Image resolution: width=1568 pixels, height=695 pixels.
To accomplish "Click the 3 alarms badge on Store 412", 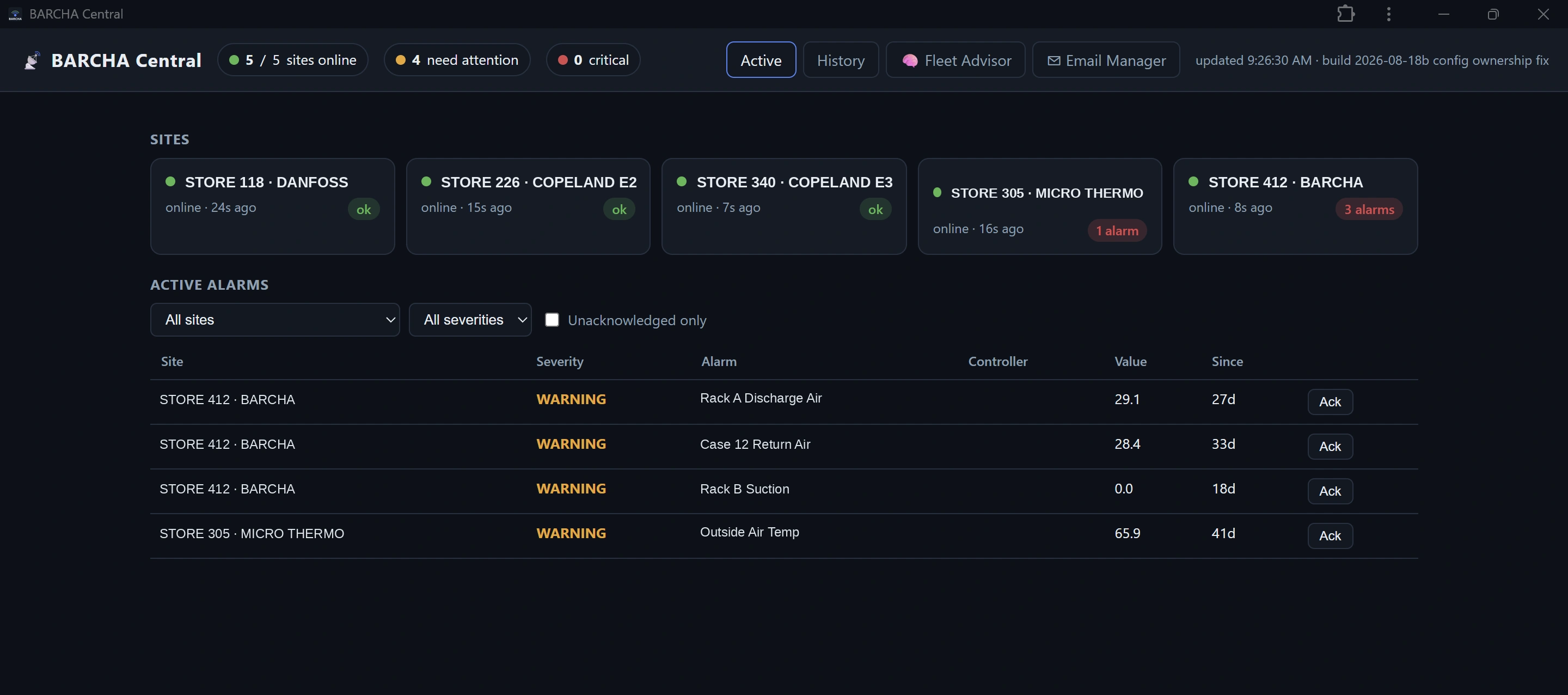I will pos(1369,209).
